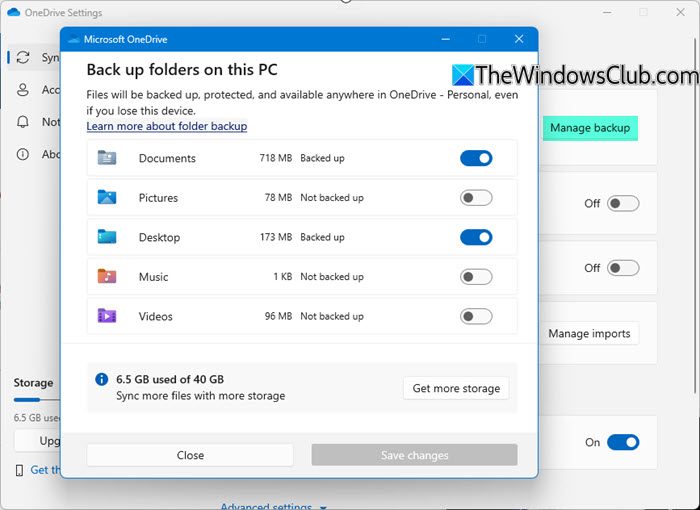Click the Upgrade button under Storage

tap(38, 441)
